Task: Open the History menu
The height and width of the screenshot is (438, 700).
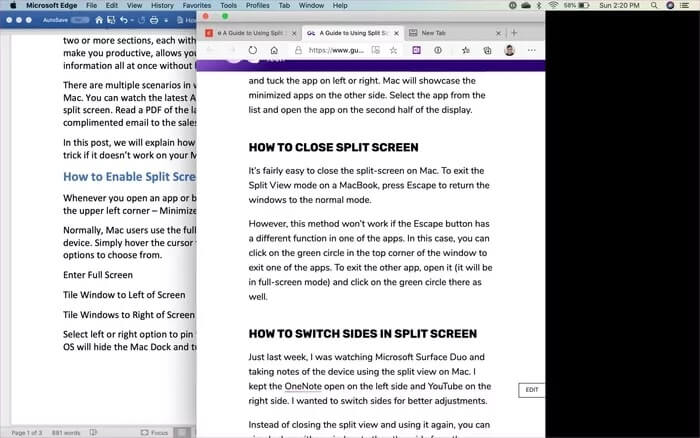Action: (x=162, y=5)
